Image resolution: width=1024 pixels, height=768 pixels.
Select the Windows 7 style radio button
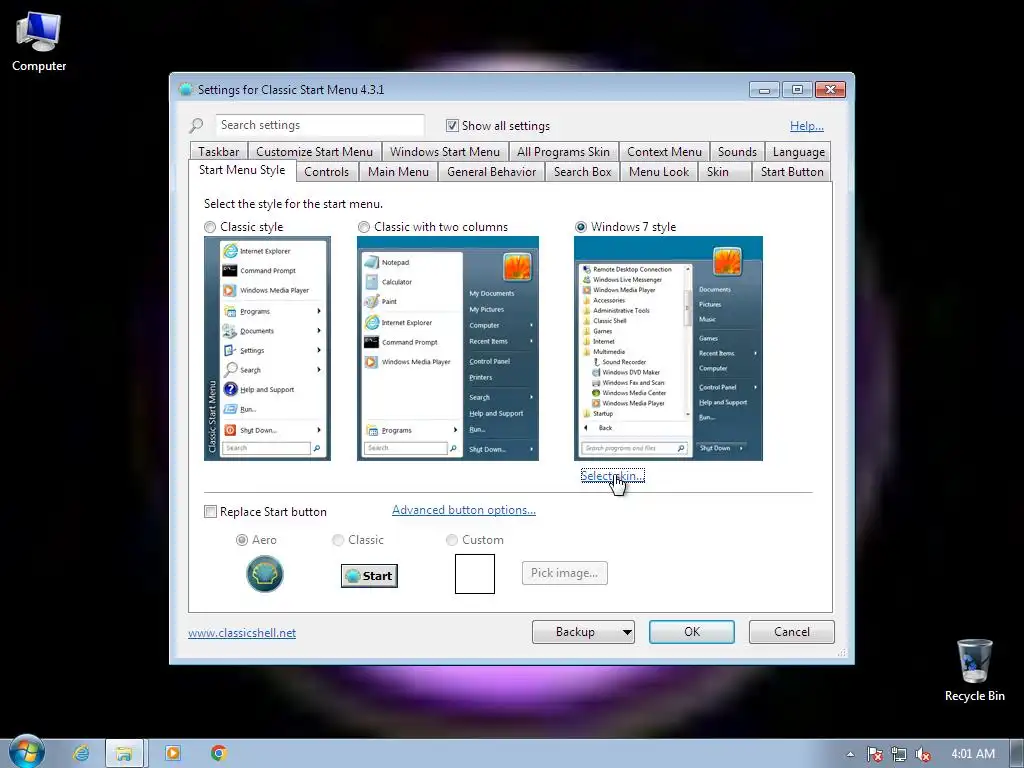581,227
